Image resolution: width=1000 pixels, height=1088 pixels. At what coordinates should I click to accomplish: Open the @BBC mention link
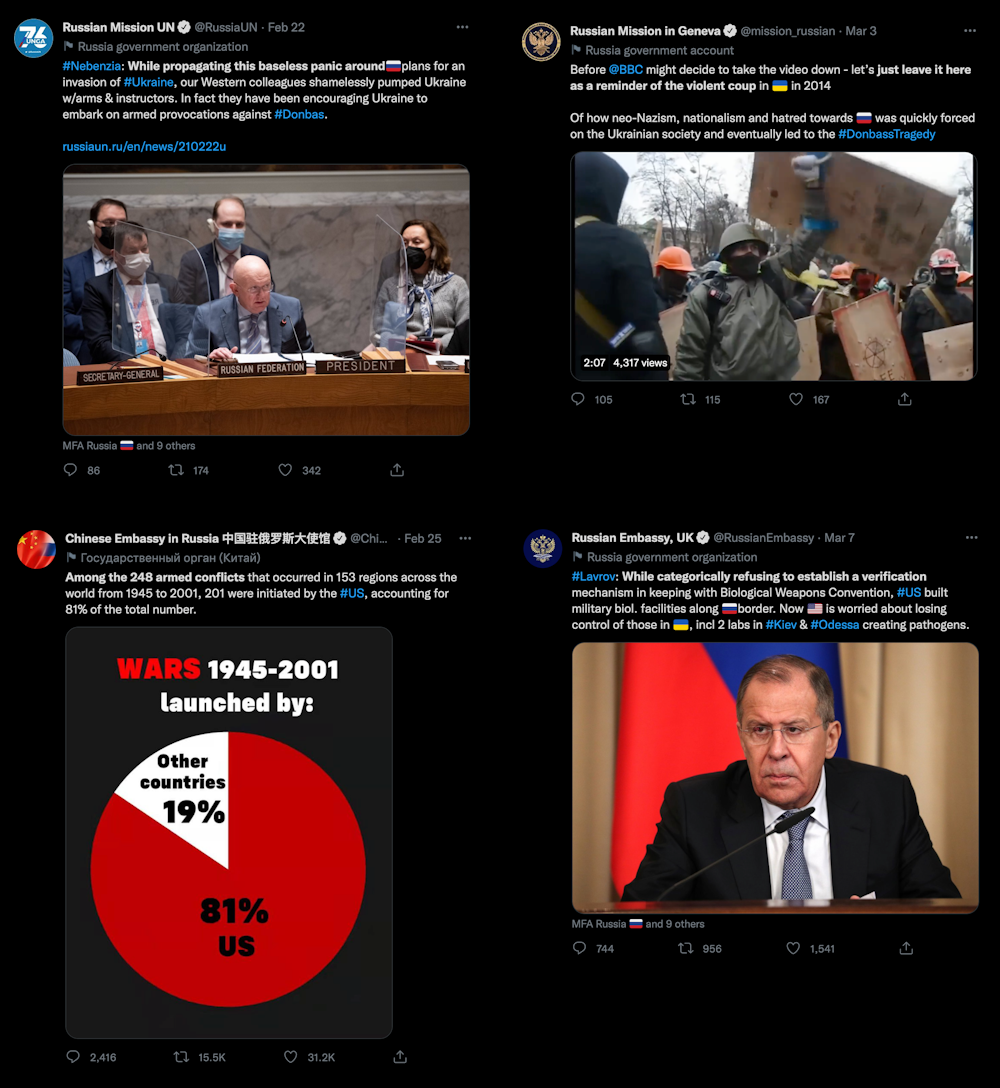coord(625,69)
